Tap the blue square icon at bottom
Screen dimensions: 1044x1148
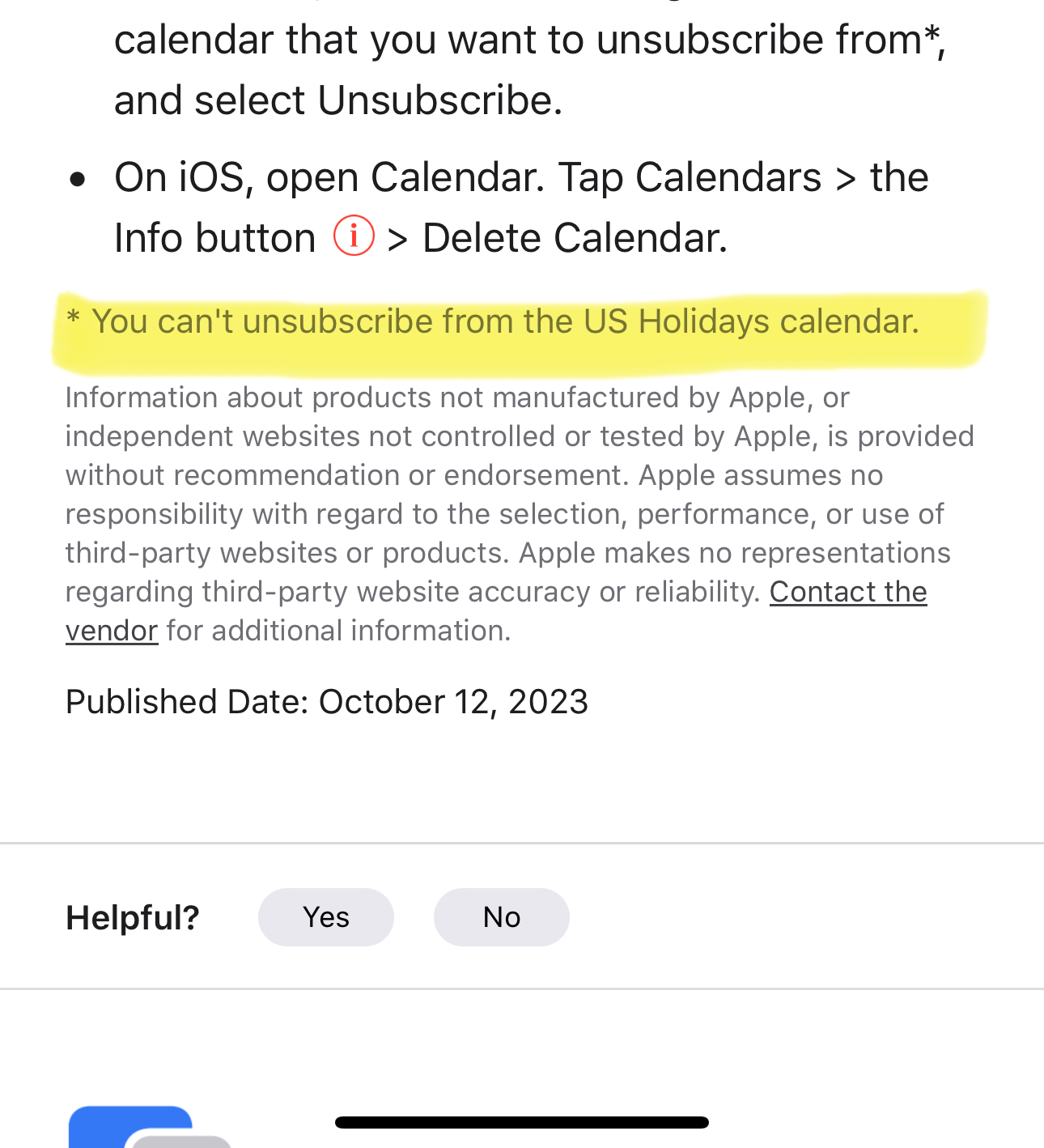point(129,1125)
